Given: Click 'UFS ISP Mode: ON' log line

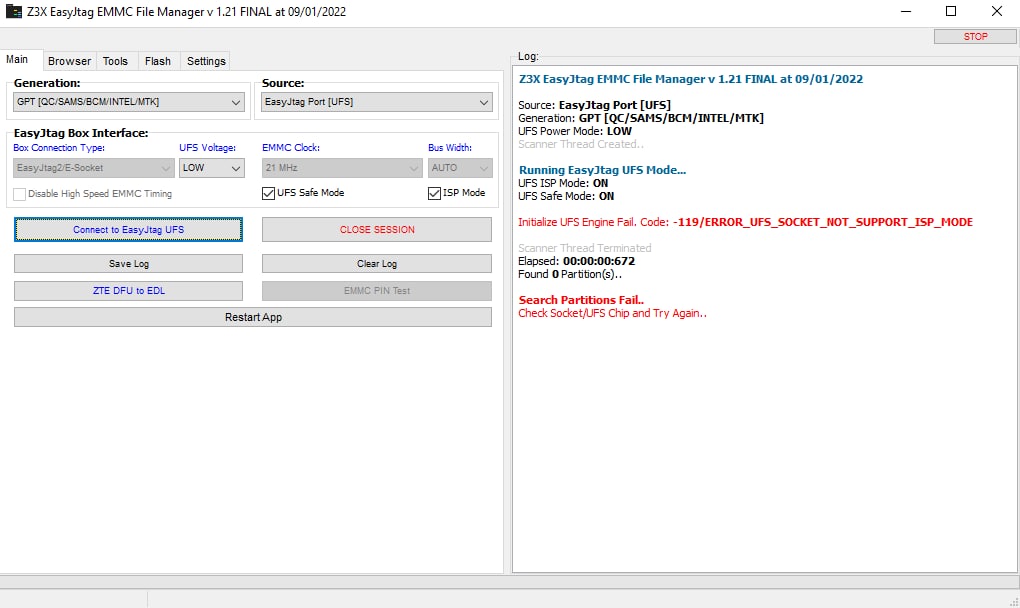Looking at the screenshot, I should (x=563, y=183).
